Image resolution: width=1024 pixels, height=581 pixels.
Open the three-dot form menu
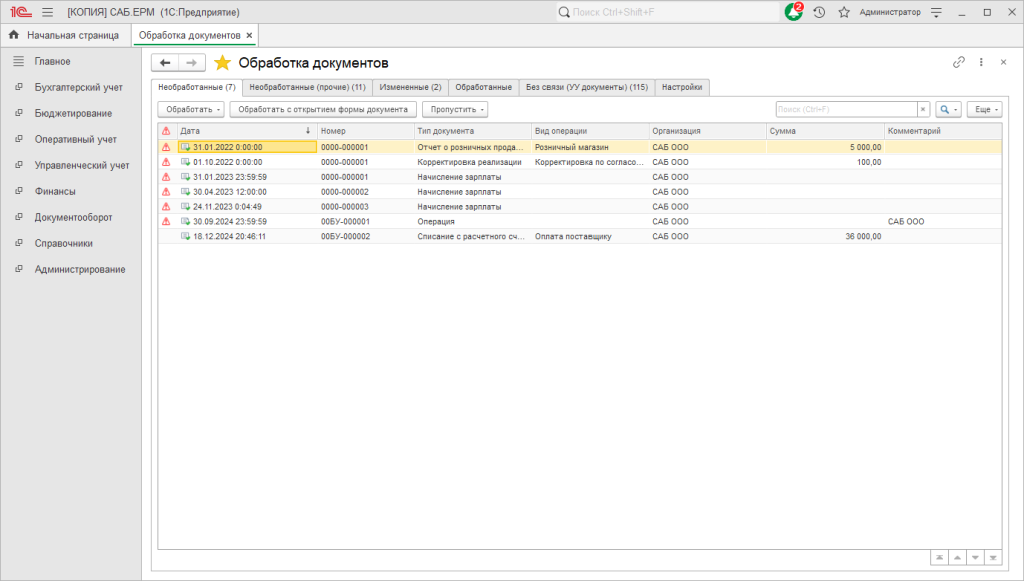[981, 62]
